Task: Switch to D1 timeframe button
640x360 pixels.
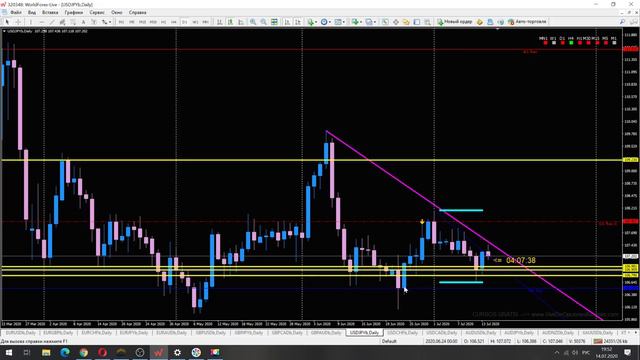Action: [184, 22]
